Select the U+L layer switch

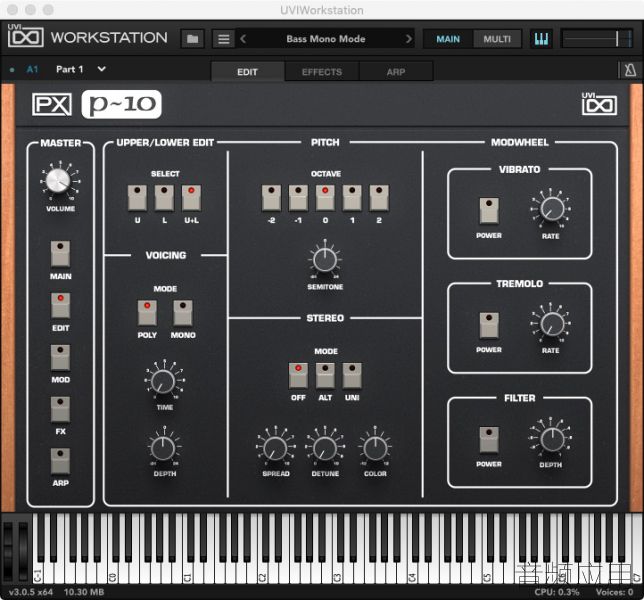(191, 198)
